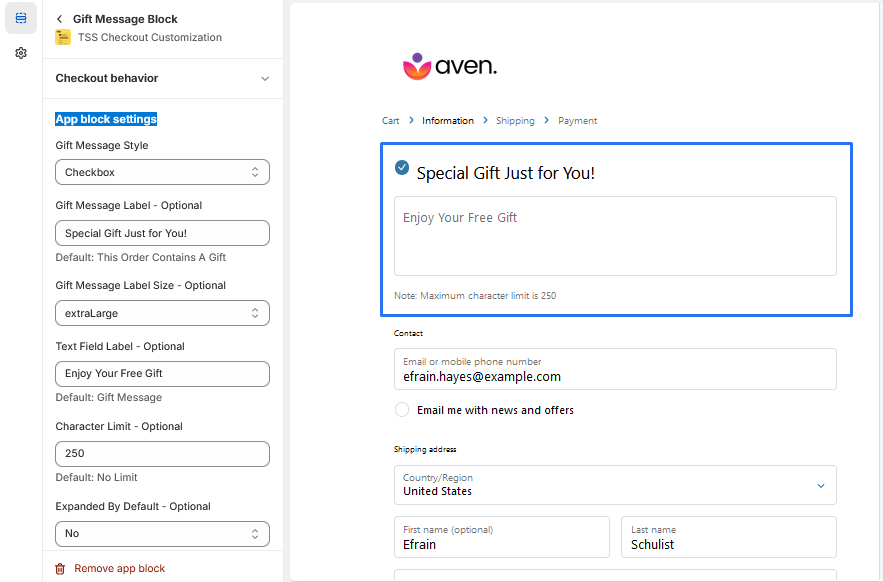Open the Country/Region dropdown
This screenshot has height=582, width=883.
pyautogui.click(x=615, y=485)
